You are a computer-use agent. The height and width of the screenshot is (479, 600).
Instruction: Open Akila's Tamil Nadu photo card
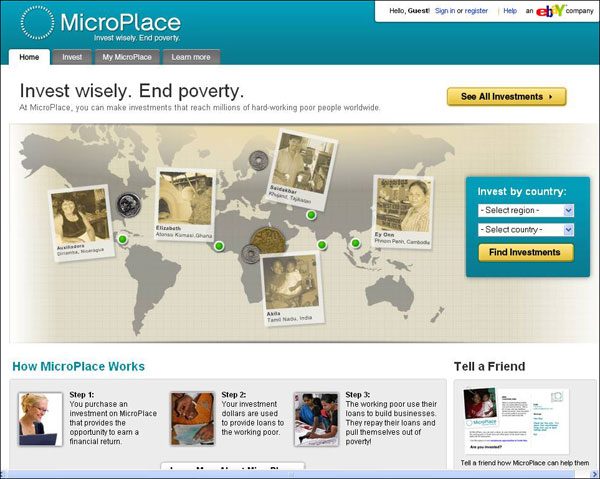tap(293, 288)
